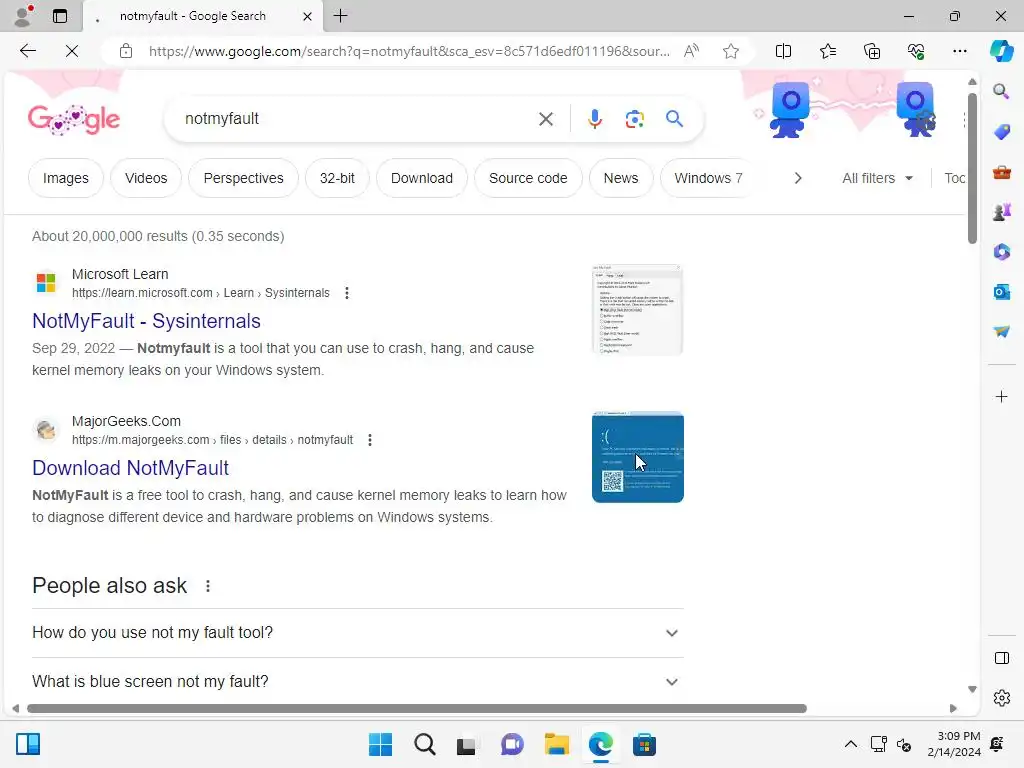Open sidebar Shopping tag icon
The width and height of the screenshot is (1024, 768).
pos(1001,132)
